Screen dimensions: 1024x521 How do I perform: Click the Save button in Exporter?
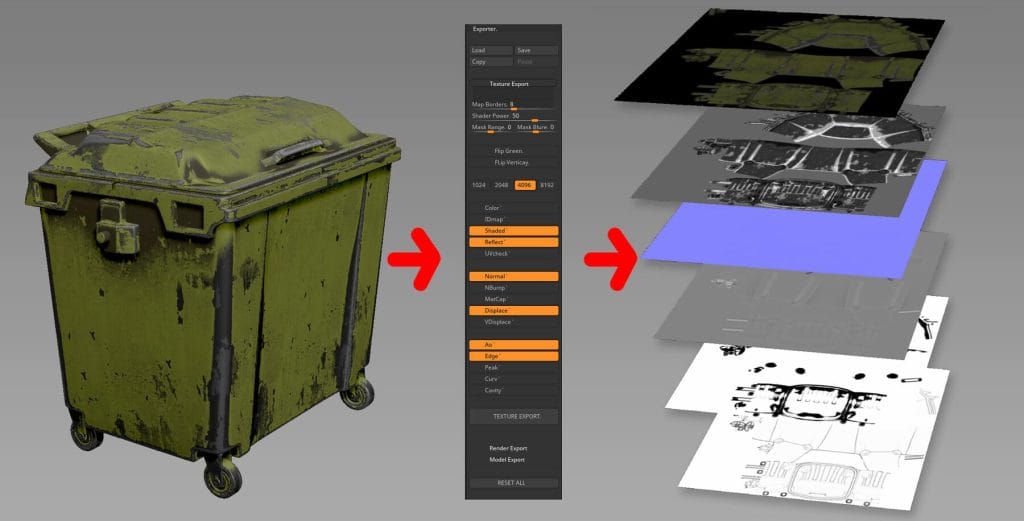(x=536, y=50)
